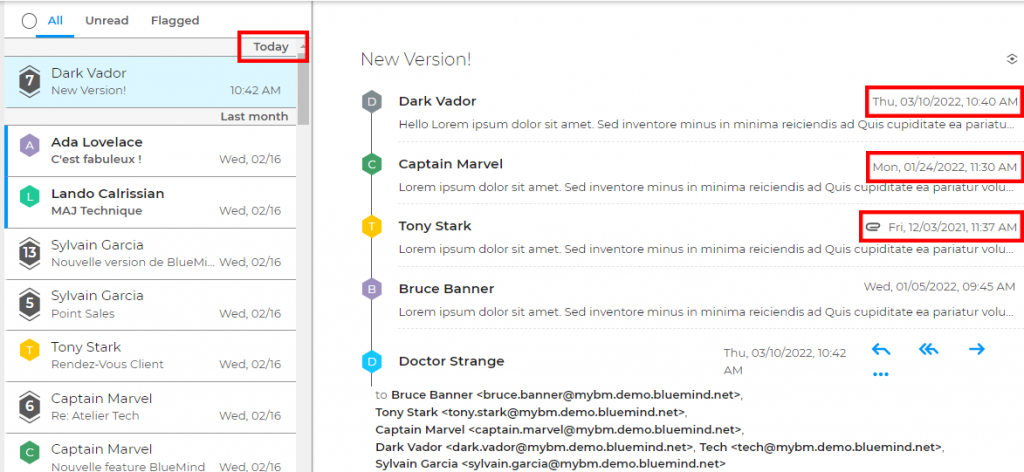Click recipient Tony Stark's email address

point(564,412)
